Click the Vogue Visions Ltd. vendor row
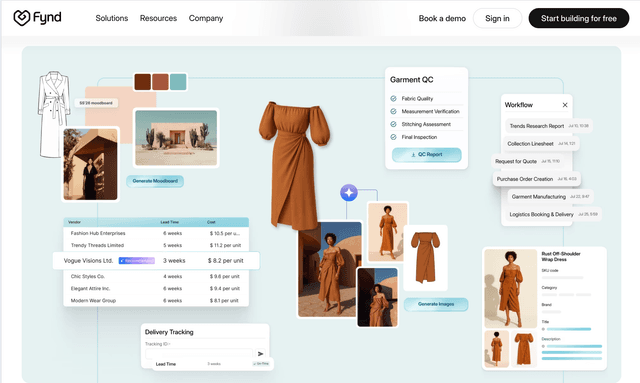 [x=156, y=261]
